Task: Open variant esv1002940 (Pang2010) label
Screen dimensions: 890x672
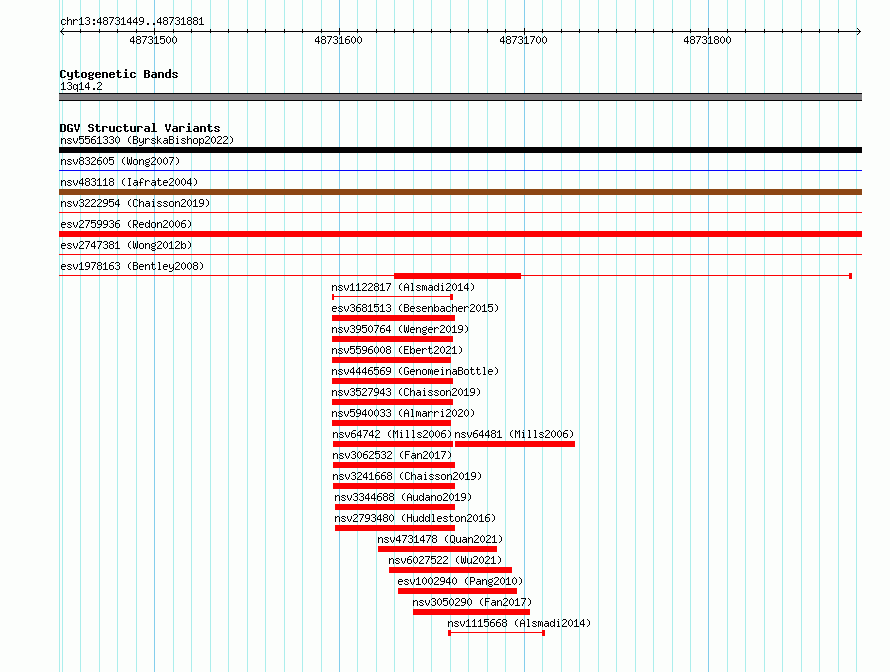Action: tap(460, 581)
